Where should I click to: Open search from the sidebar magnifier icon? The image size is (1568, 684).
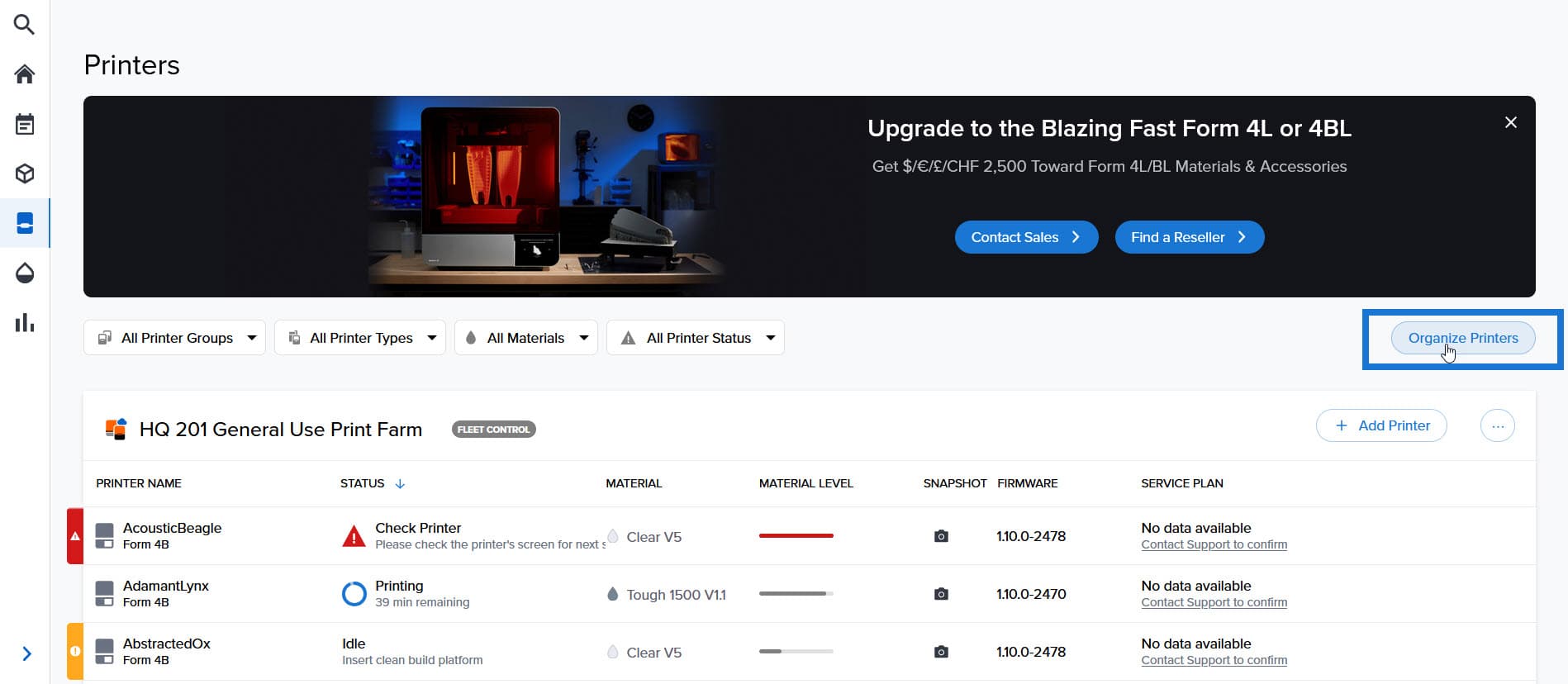point(25,25)
